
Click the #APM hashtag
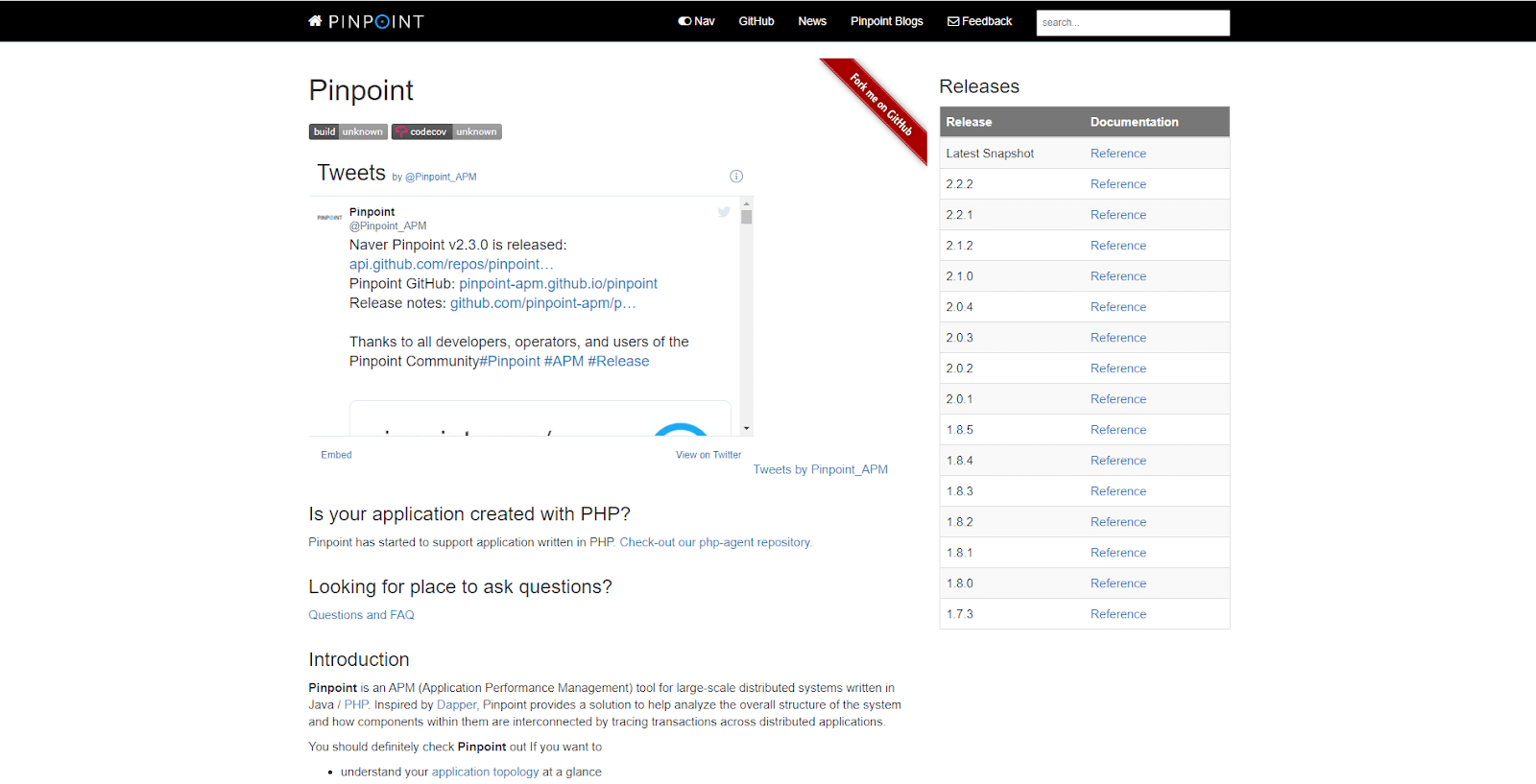tap(564, 361)
